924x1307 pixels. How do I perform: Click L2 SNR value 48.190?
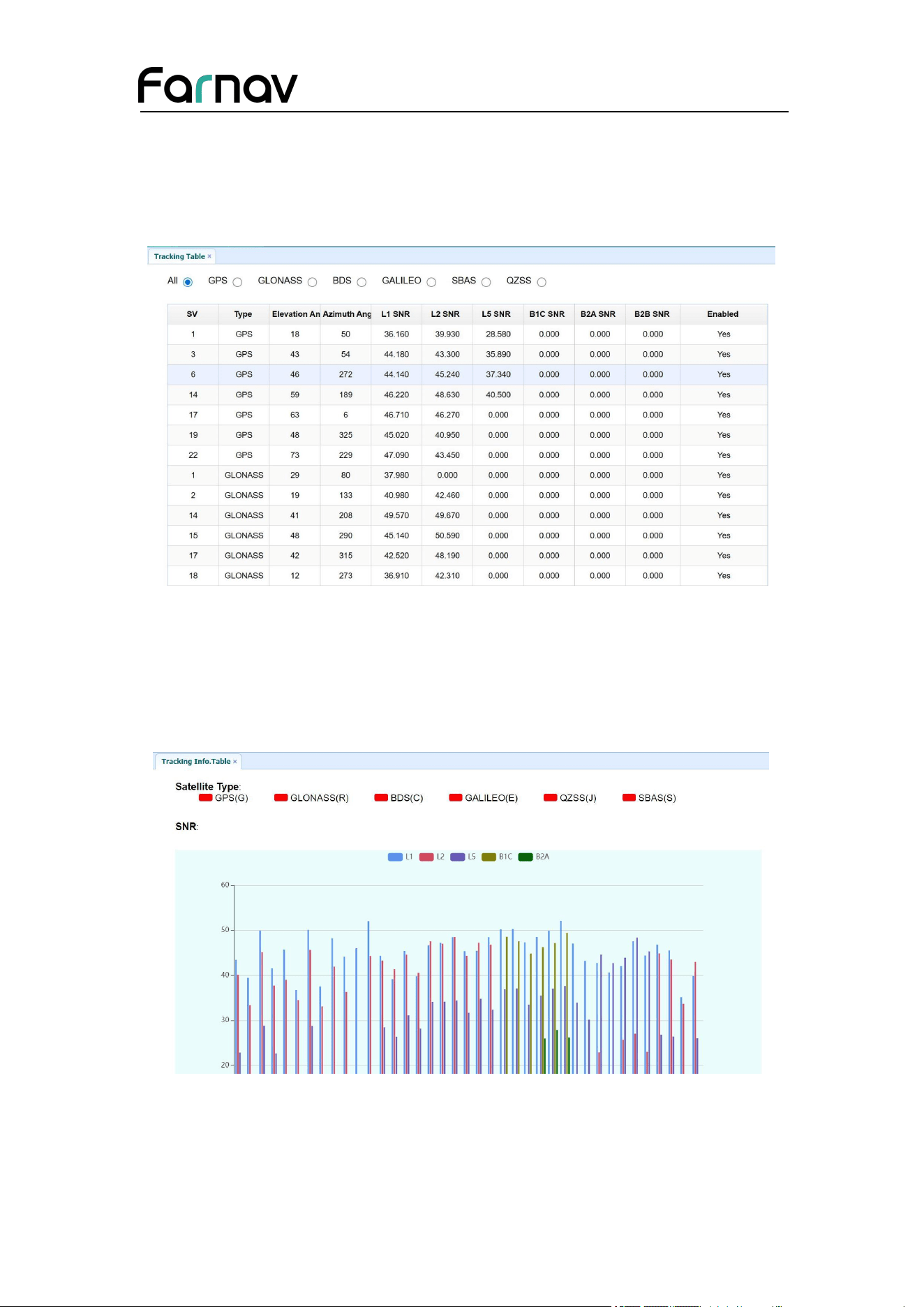447,556
